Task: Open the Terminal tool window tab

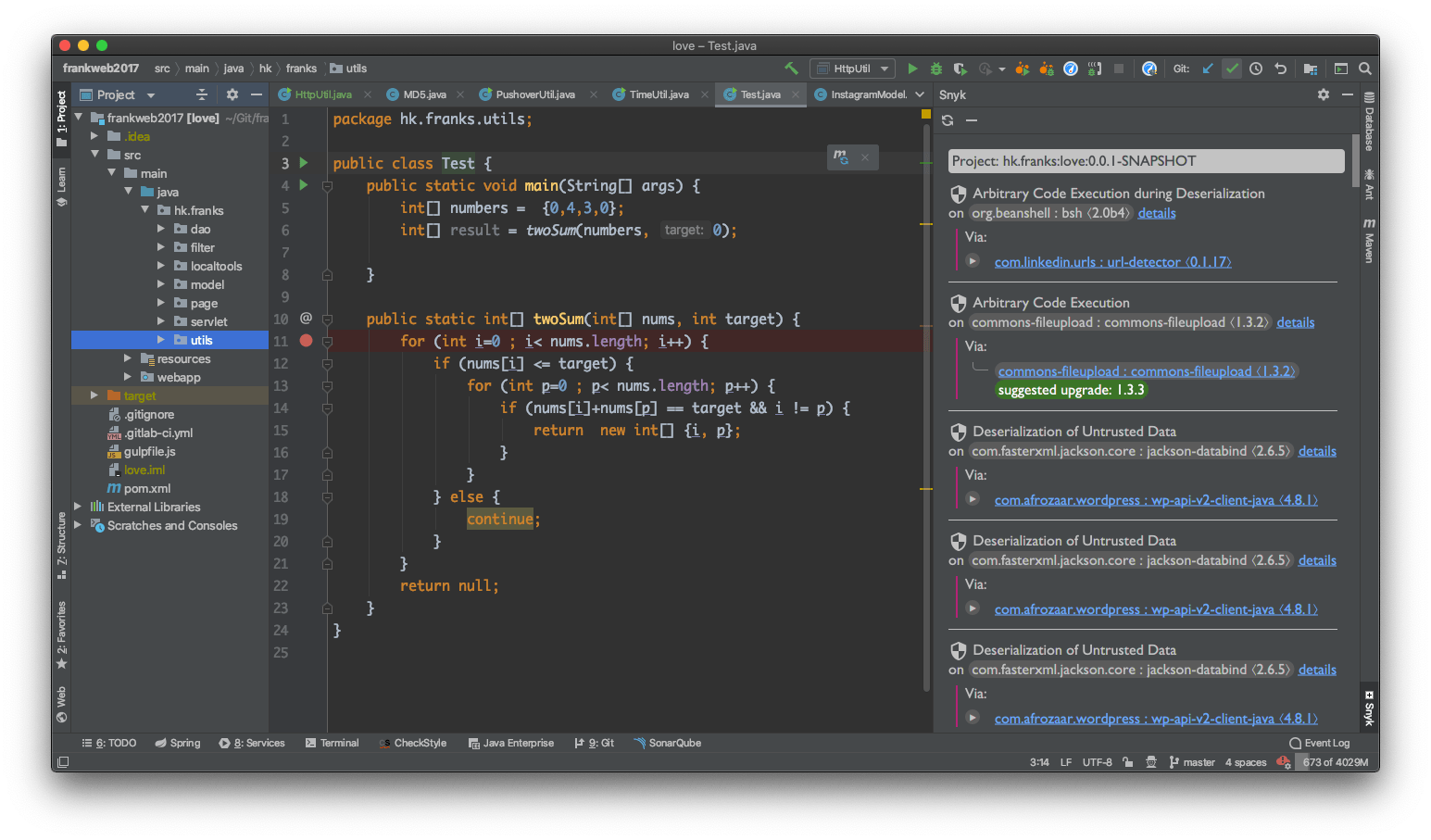Action: pos(333,743)
